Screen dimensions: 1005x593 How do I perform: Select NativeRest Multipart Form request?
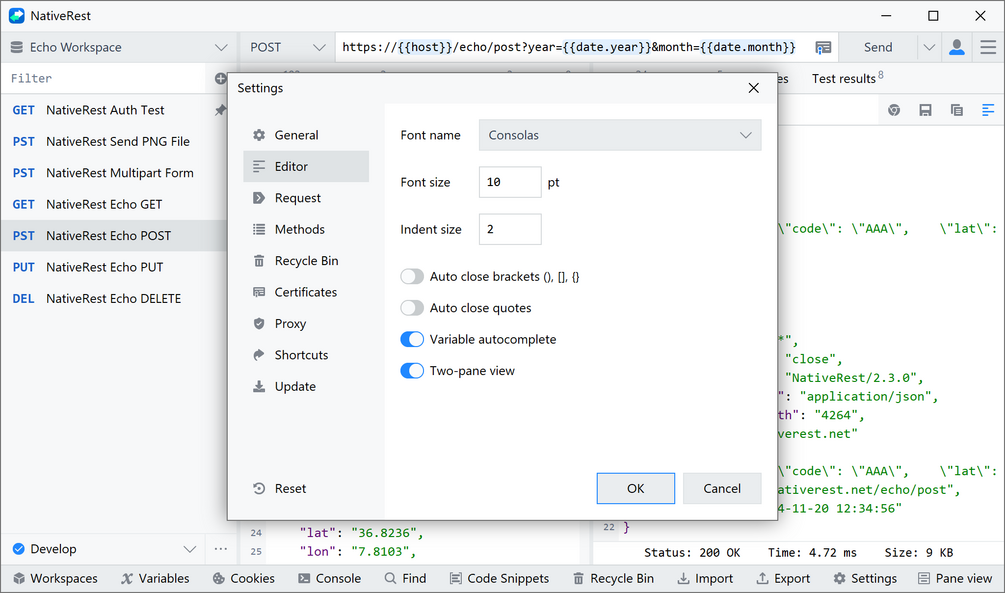[114, 173]
